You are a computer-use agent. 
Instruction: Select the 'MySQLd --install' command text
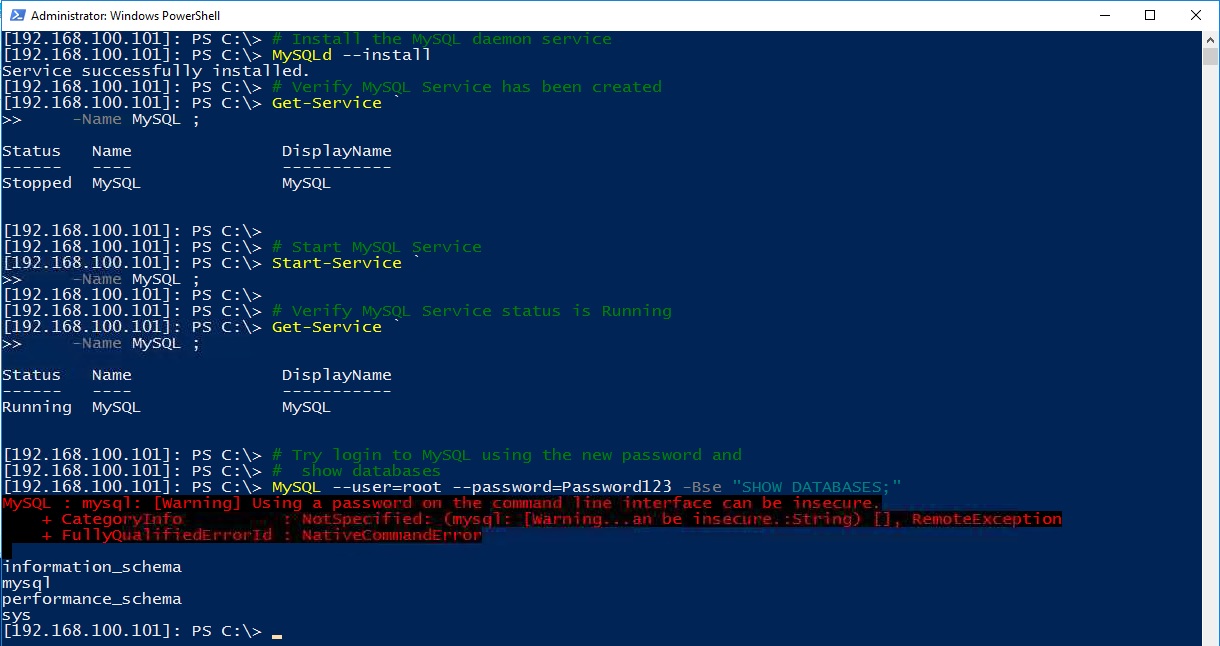351,55
